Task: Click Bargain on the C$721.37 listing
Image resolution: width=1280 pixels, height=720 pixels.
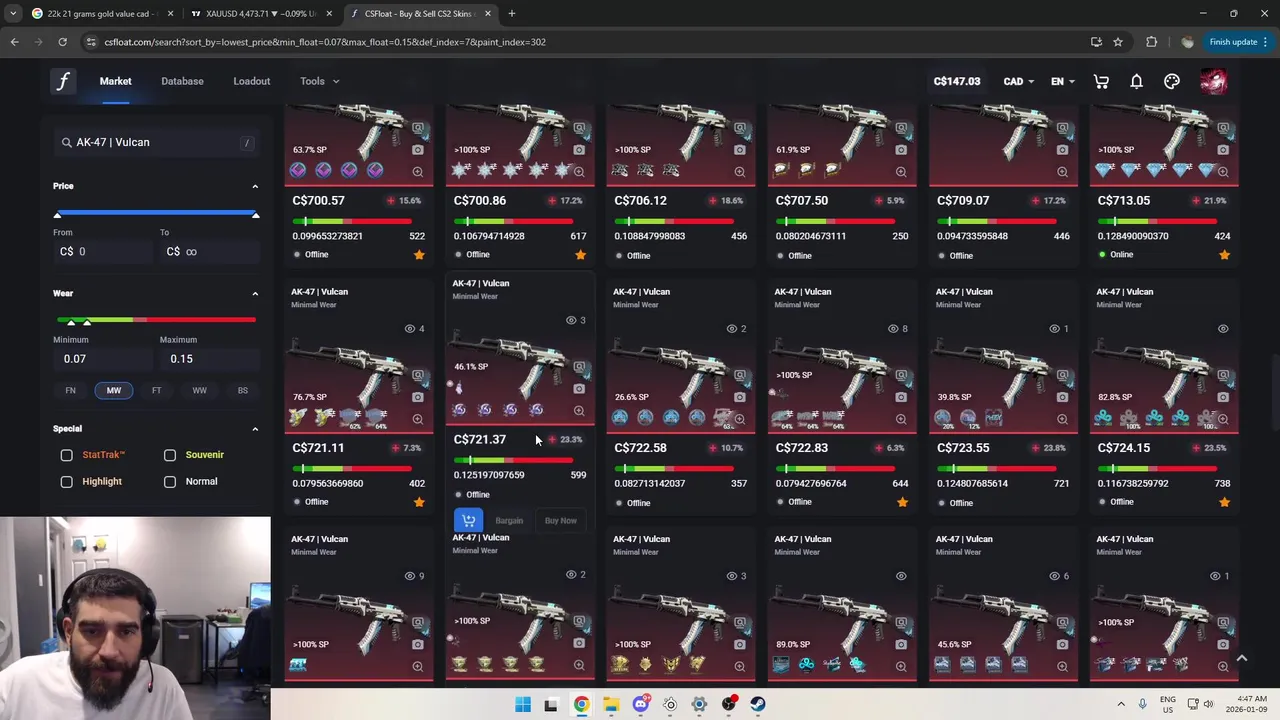Action: [x=509, y=521]
